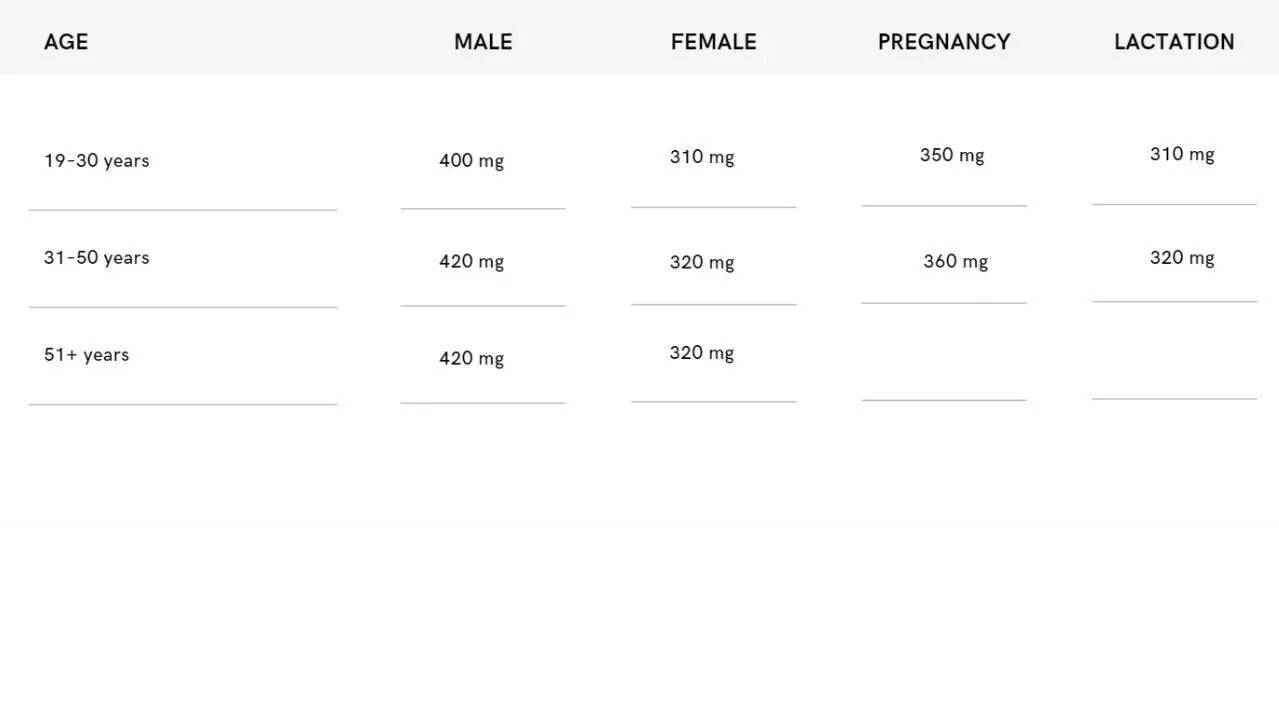Click the AGE column header
Image resolution: width=1279 pixels, height=720 pixels.
tap(66, 42)
